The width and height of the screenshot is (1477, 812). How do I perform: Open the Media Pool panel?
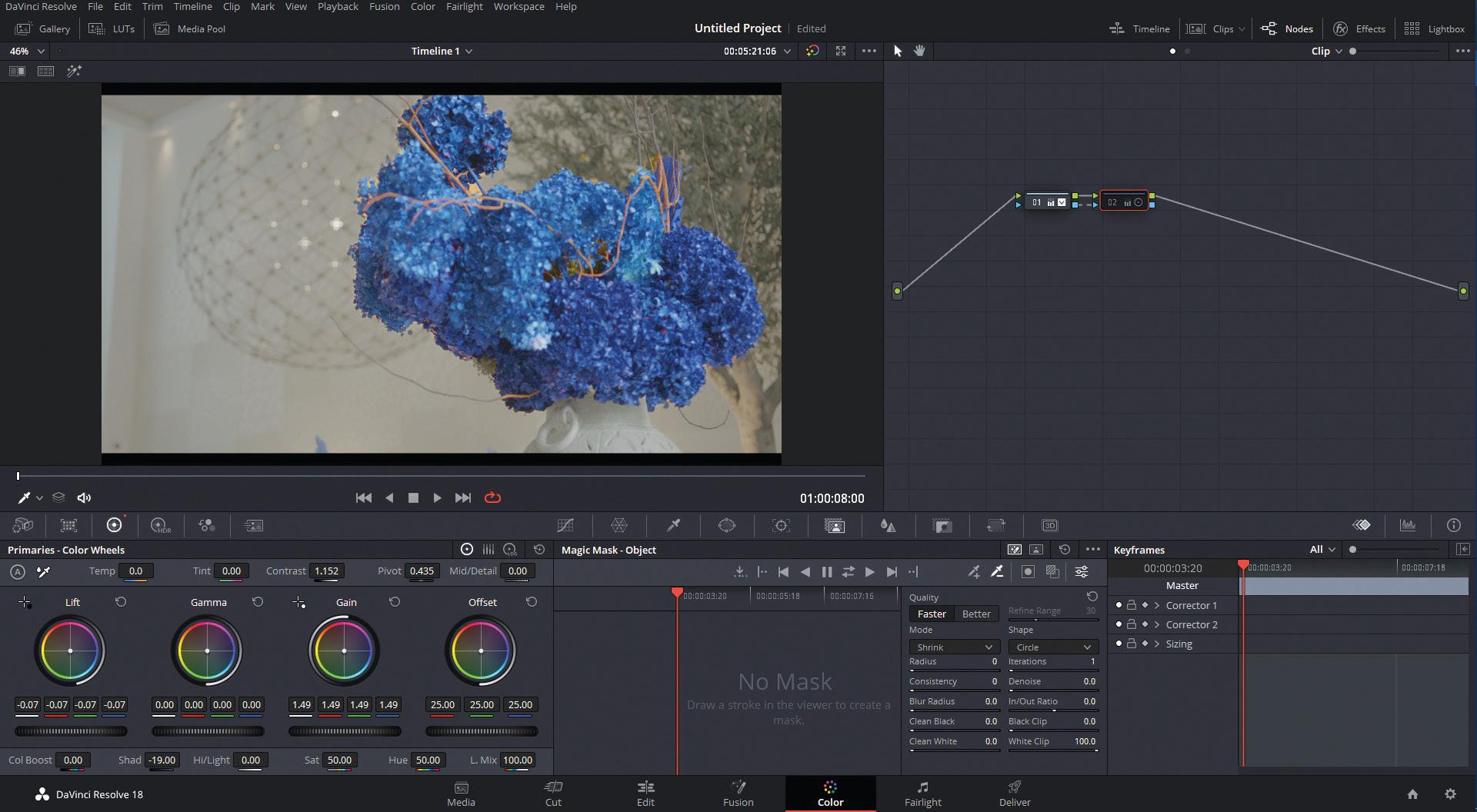pos(190,28)
